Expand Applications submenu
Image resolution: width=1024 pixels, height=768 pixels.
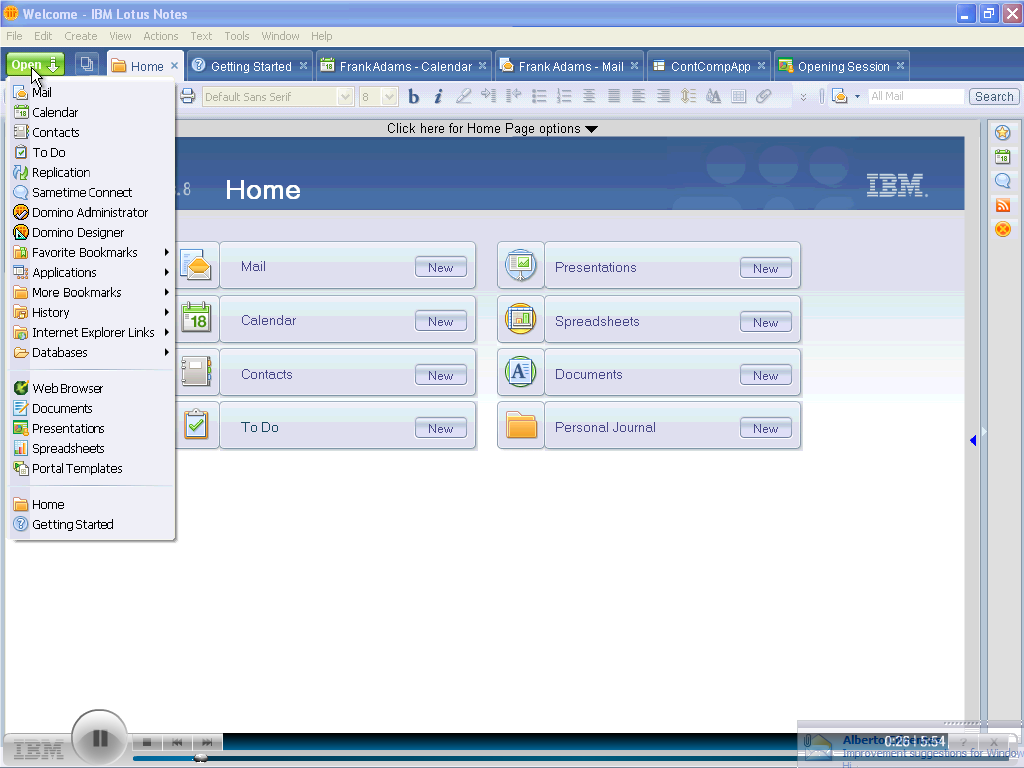tap(91, 272)
